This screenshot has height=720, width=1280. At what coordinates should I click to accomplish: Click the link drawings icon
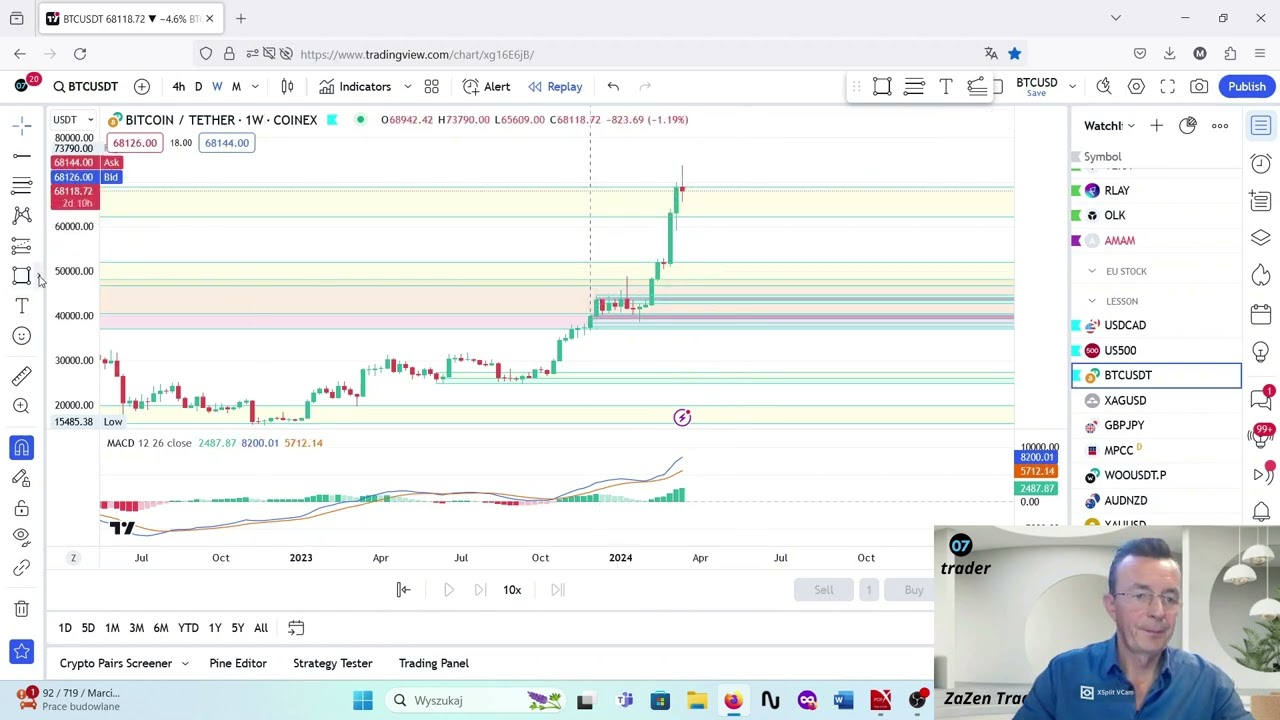tap(21, 567)
